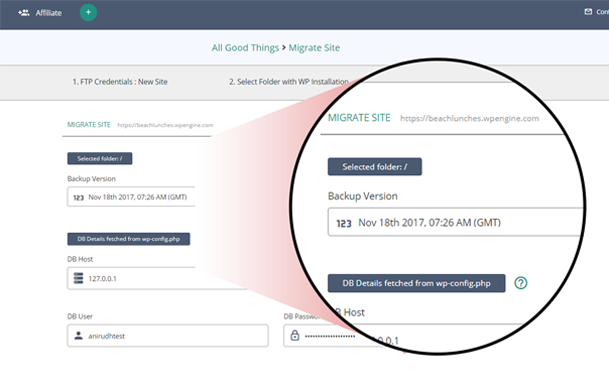This screenshot has width=609, height=390.
Task: Open the Affiliate menu item
Action: click(x=40, y=13)
